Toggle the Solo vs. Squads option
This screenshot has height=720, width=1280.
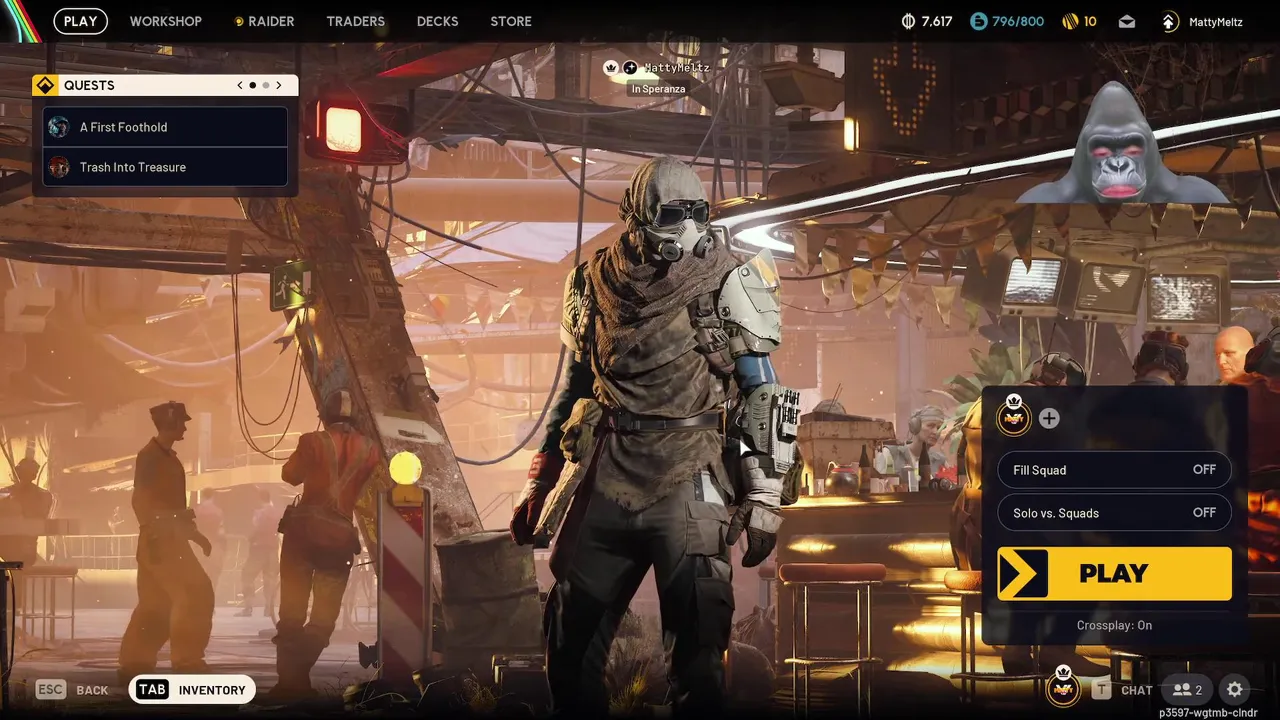tap(1114, 513)
